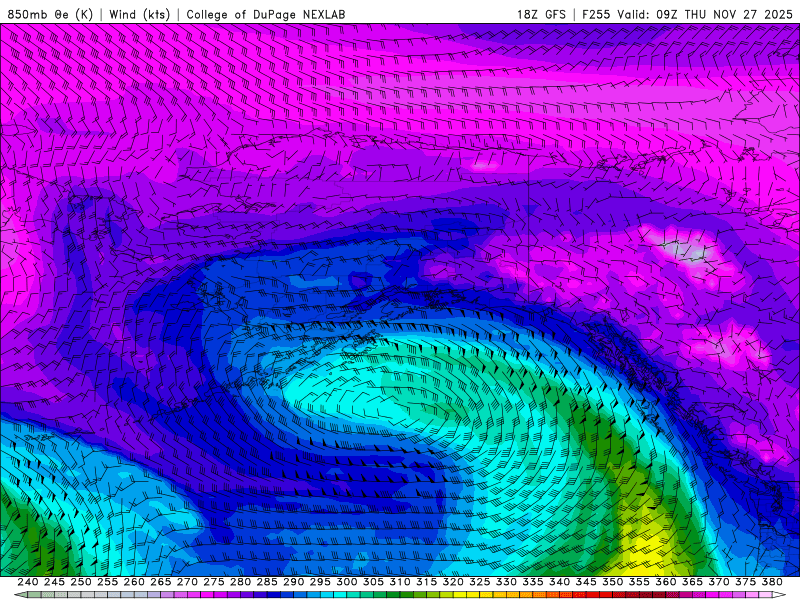The image size is (800, 600).
Task: Click the 310 legend value
Action: point(399,582)
